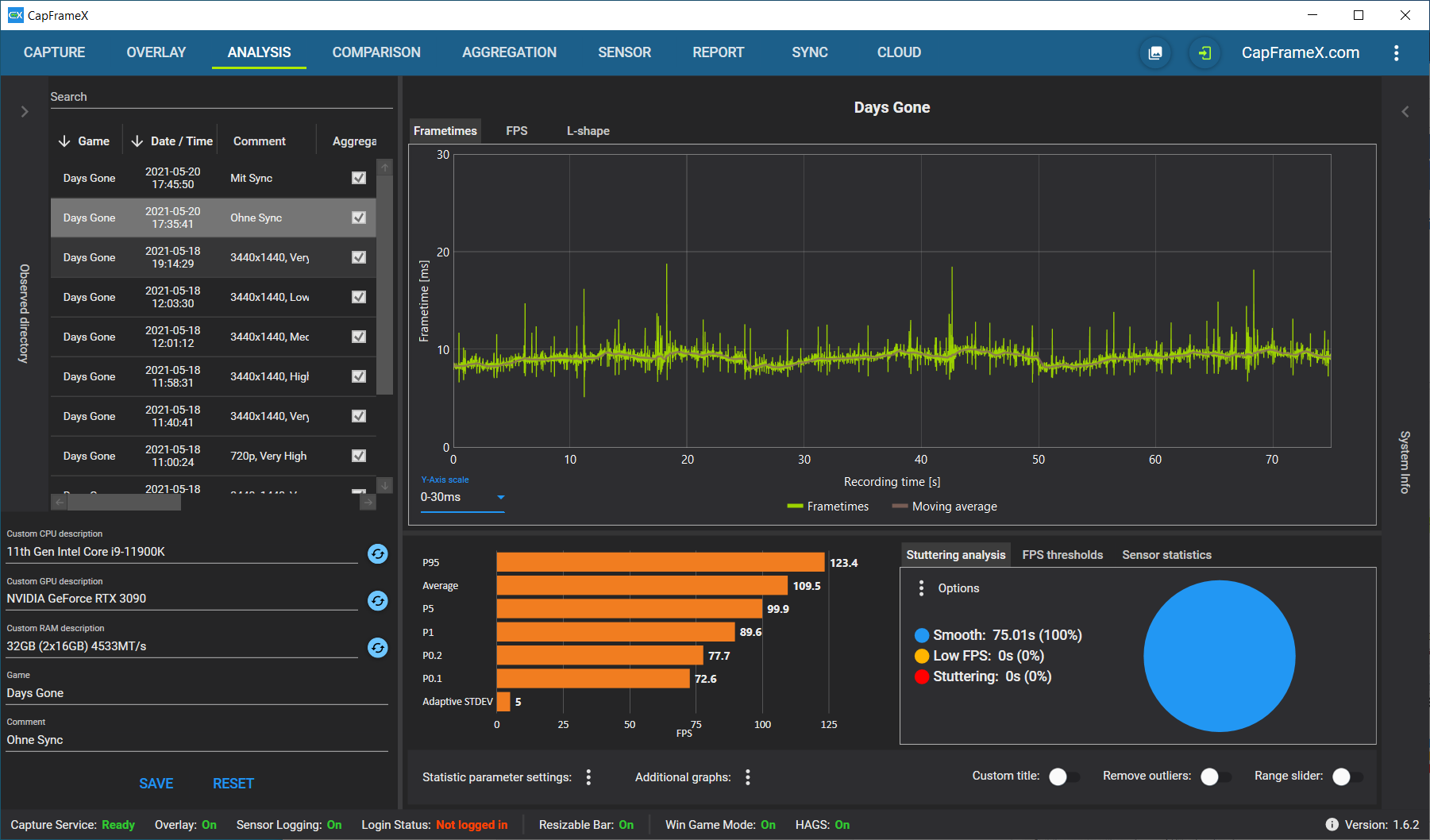Sort records by Game column arrow
Viewport: 1430px width, 840px height.
coord(64,141)
